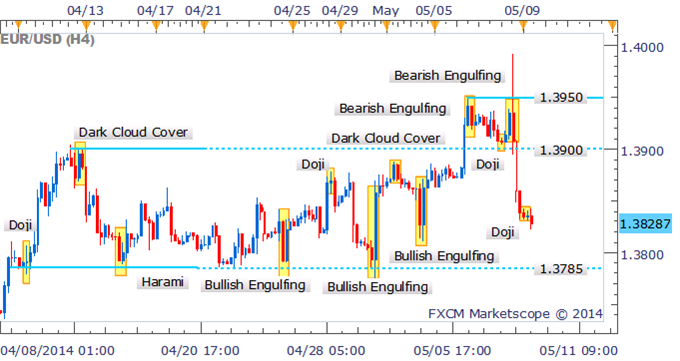Select Bearish Engulfing label directly above Dark Cloud Cover
This screenshot has width=680, height=361.
click(x=392, y=108)
